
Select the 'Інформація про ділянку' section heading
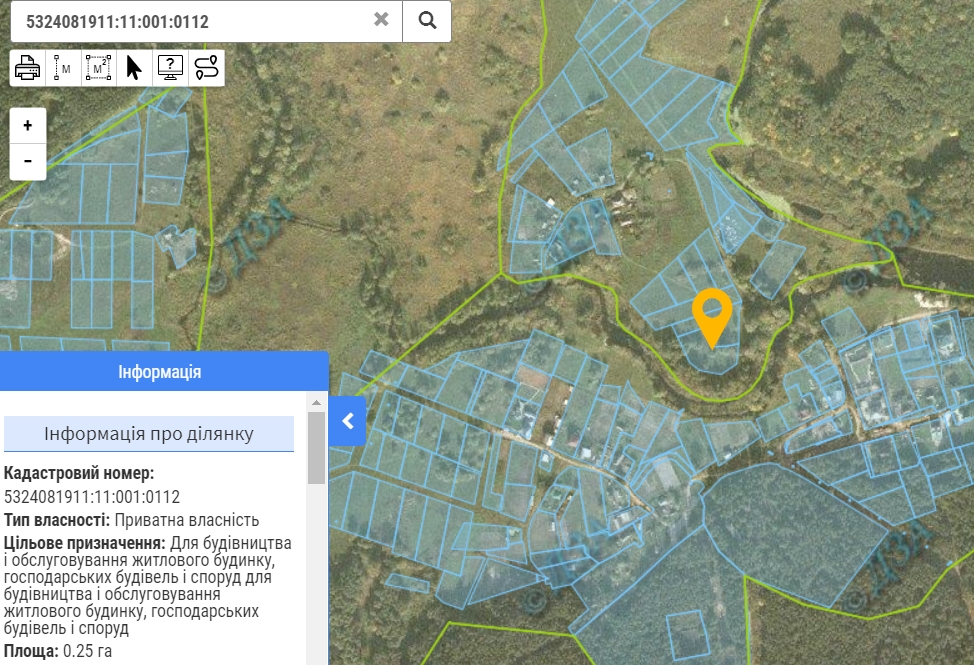click(x=149, y=434)
